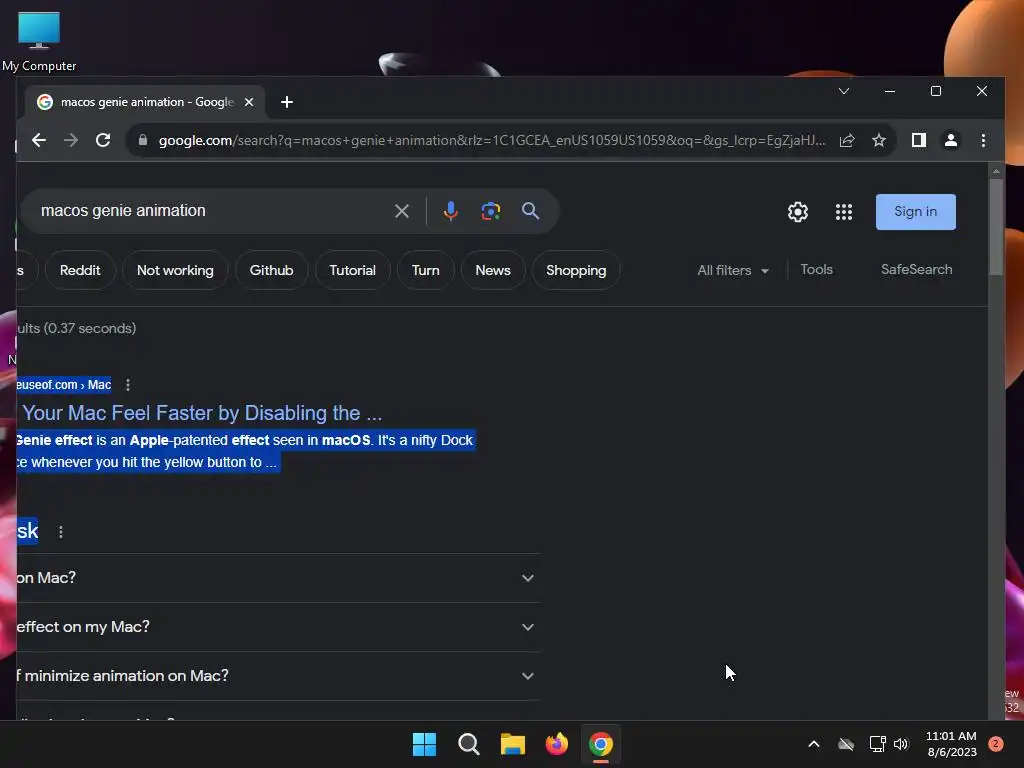1024x768 pixels.
Task: Click the scrollbar up arrow
Action: pos(996,171)
